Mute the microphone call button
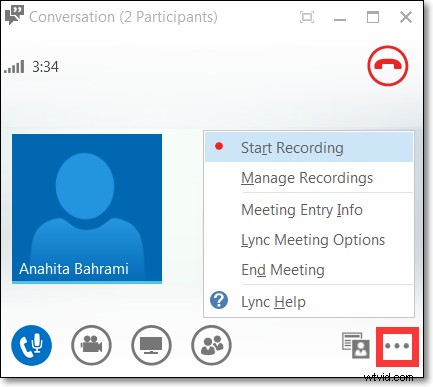 [31, 345]
